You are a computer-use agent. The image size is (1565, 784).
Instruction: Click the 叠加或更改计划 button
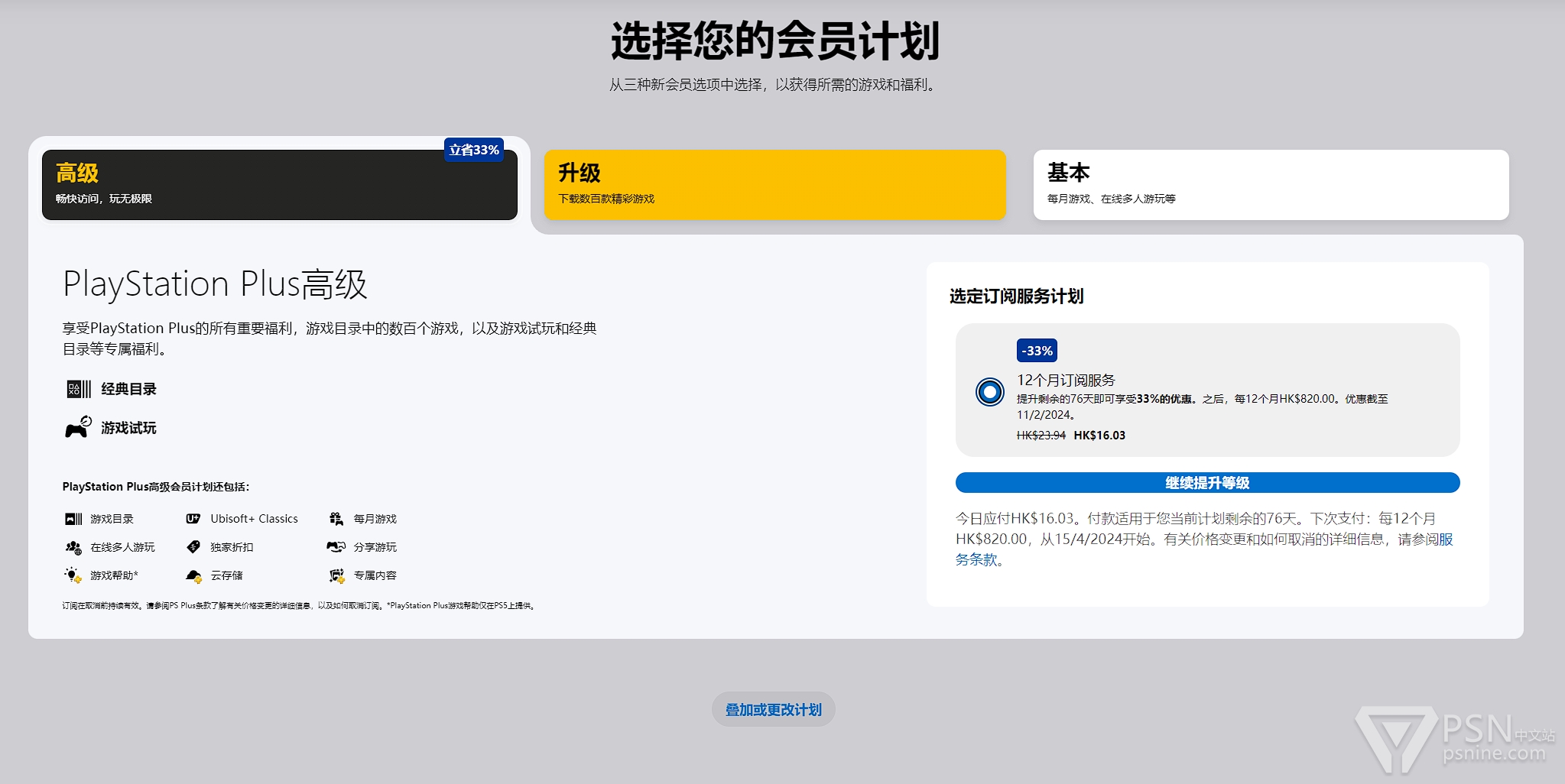(x=774, y=710)
